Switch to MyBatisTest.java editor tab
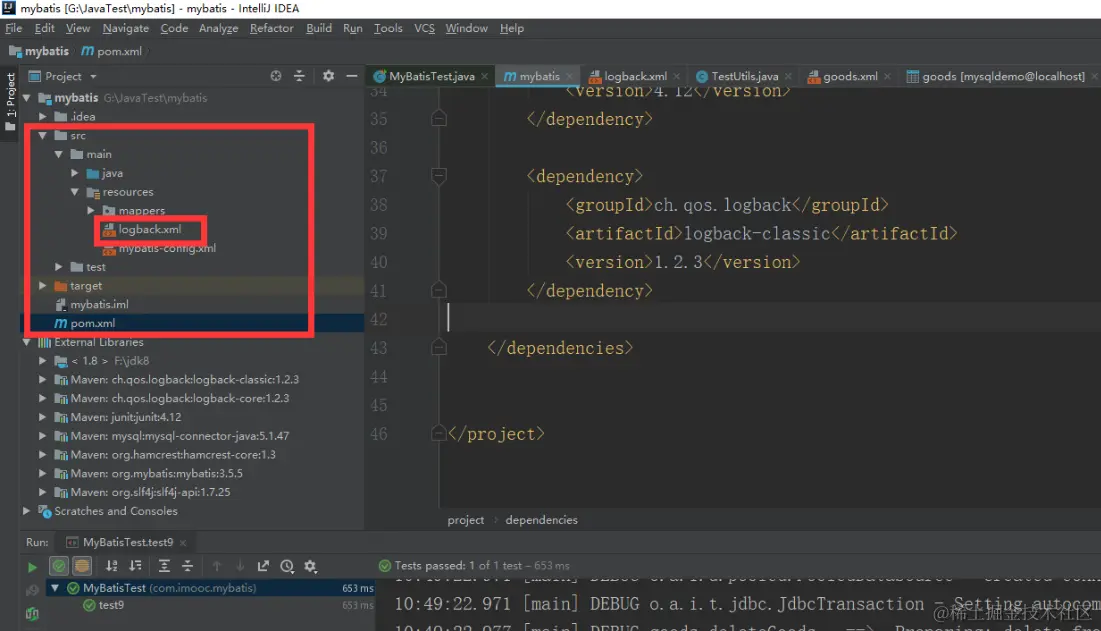Viewport: 1101px width, 631px height. pyautogui.click(x=431, y=77)
